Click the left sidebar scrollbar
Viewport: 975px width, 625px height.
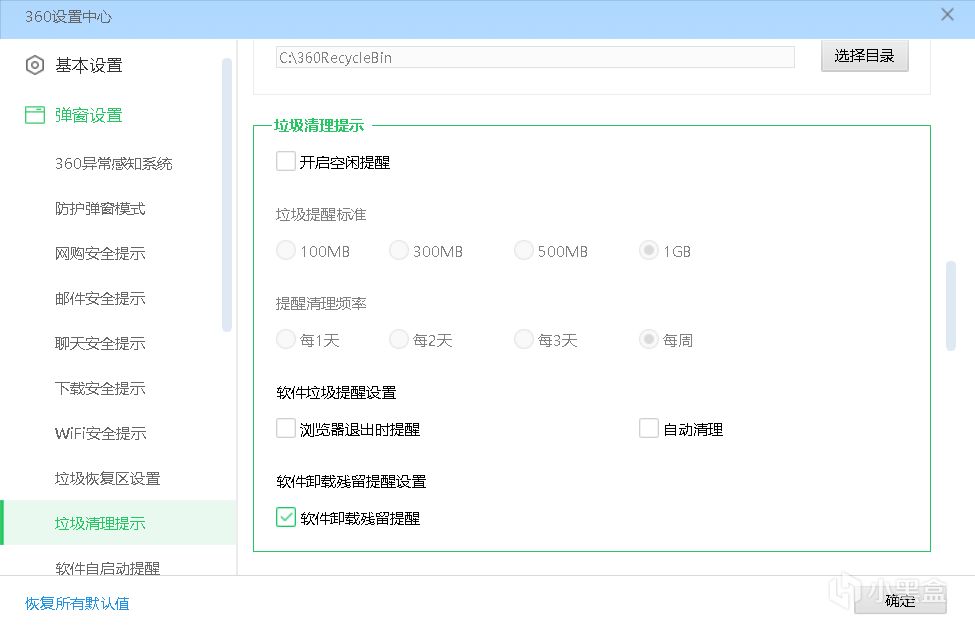click(x=226, y=195)
